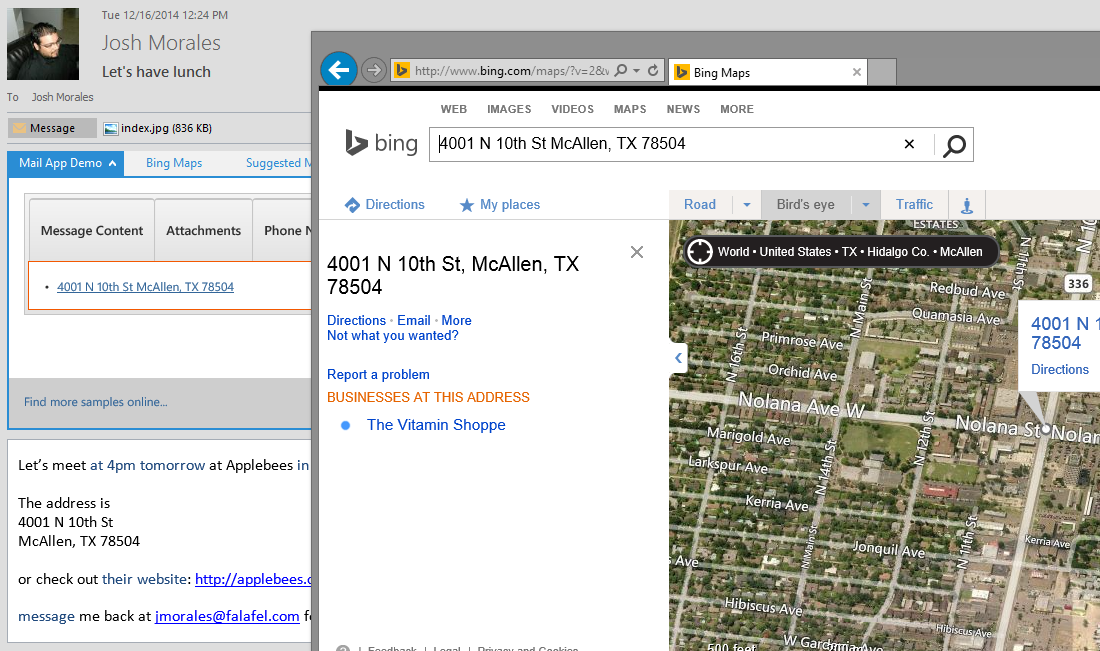Open The Vitamin Shoppe business link
The width and height of the screenshot is (1100, 651).
pos(436,425)
